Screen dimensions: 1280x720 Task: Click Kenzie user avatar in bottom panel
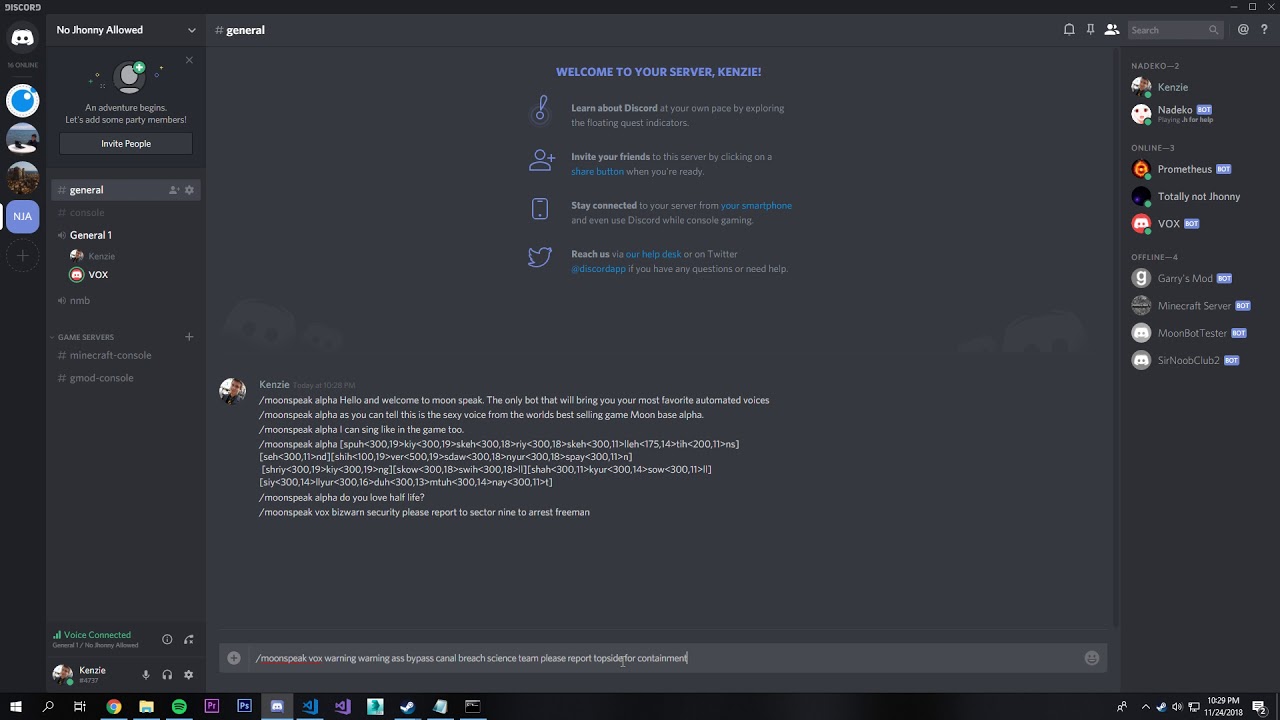[63, 675]
